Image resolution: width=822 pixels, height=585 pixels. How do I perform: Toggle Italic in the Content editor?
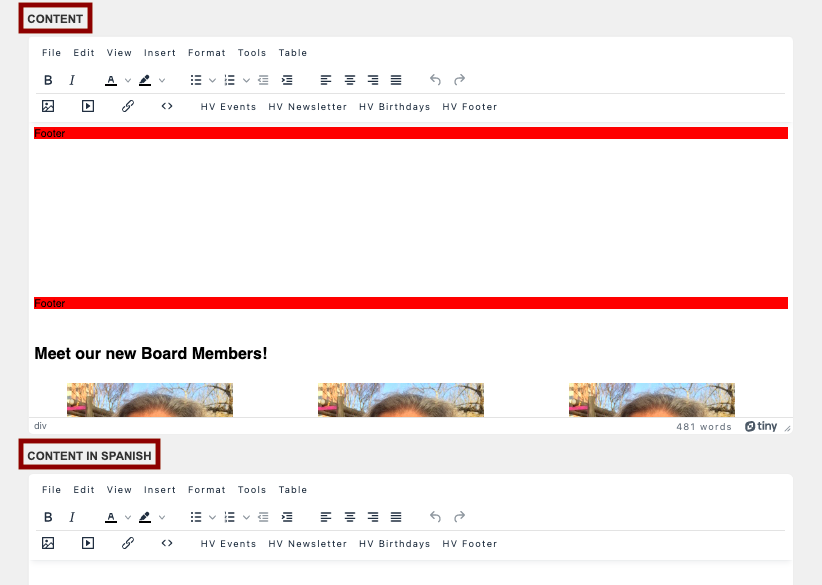72,80
